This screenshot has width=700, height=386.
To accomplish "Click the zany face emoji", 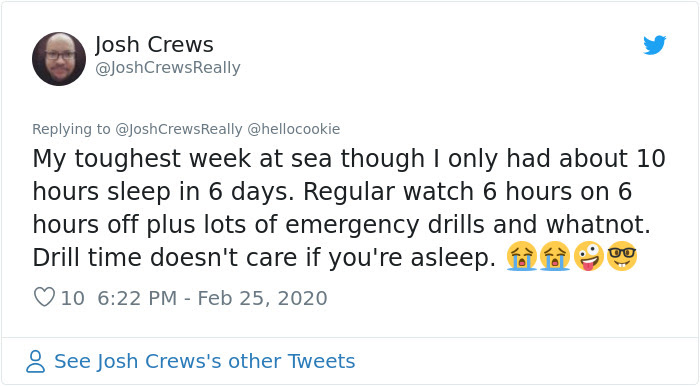I will [x=588, y=257].
